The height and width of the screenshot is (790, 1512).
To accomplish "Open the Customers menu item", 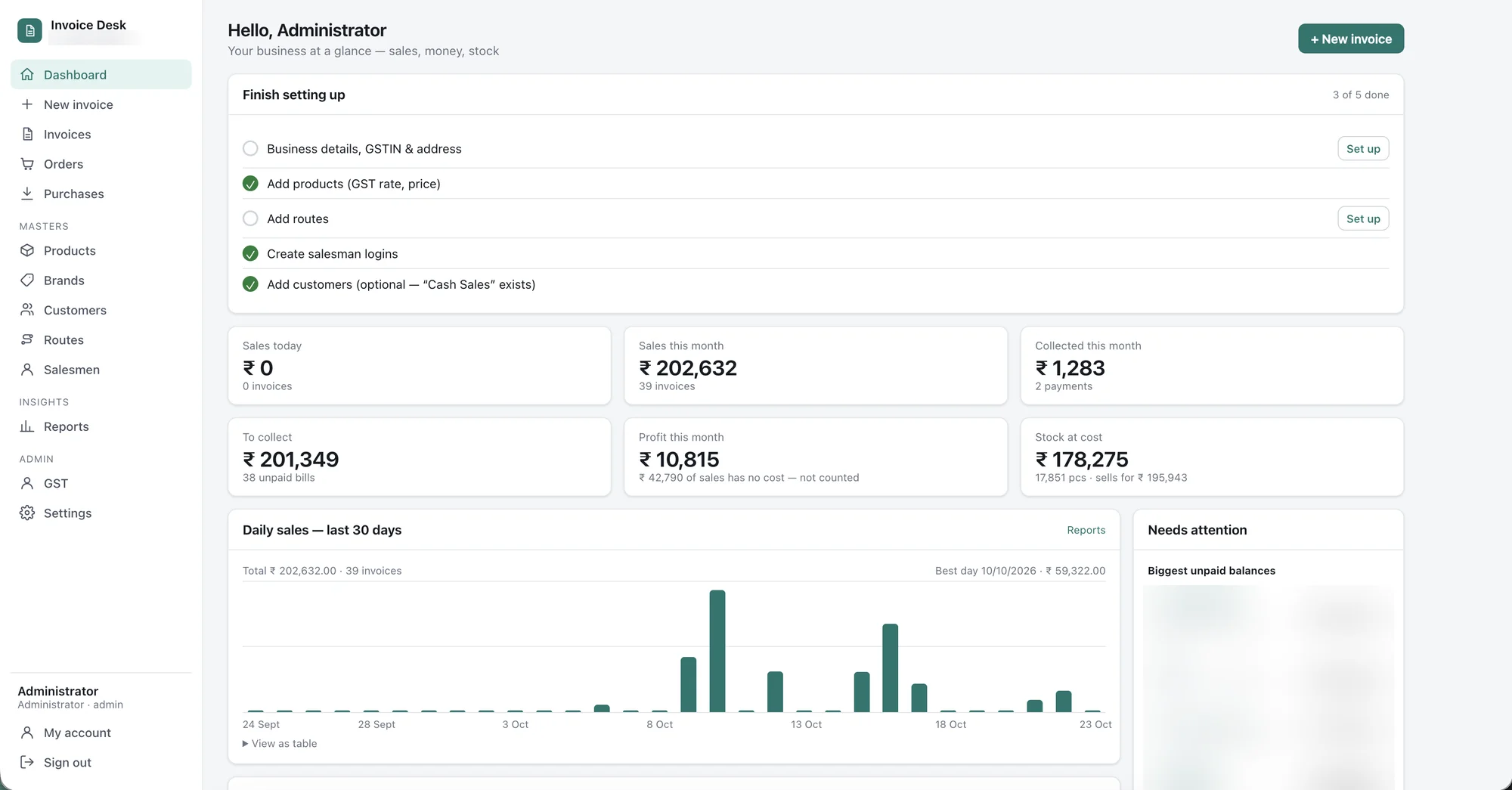I will coord(101,310).
